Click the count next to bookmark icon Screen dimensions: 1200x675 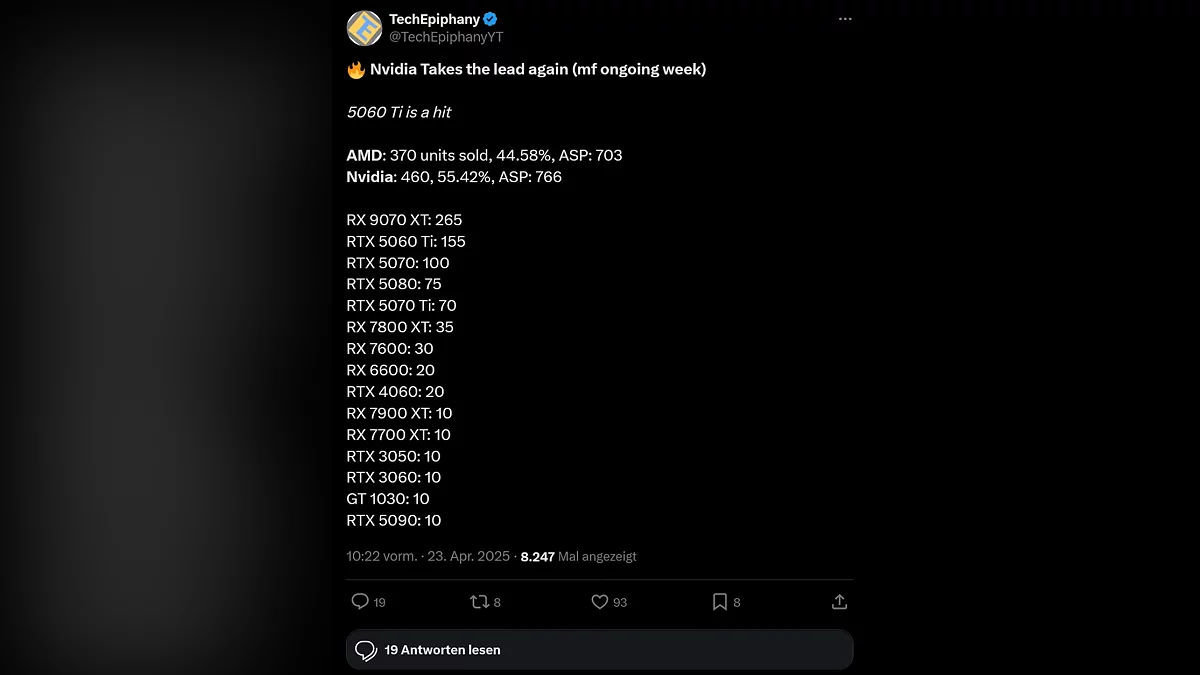tap(737, 602)
